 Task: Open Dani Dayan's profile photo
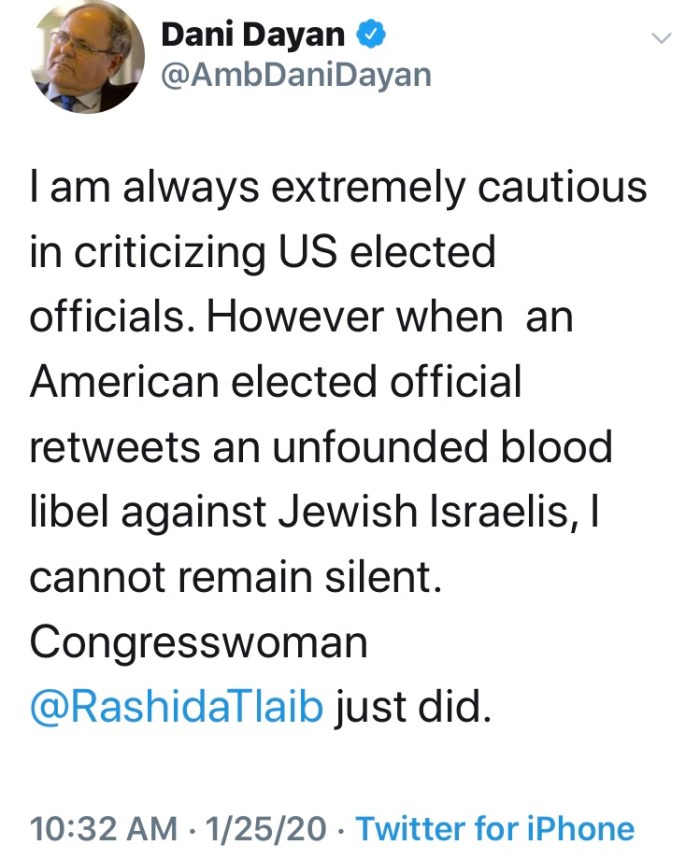87,58
